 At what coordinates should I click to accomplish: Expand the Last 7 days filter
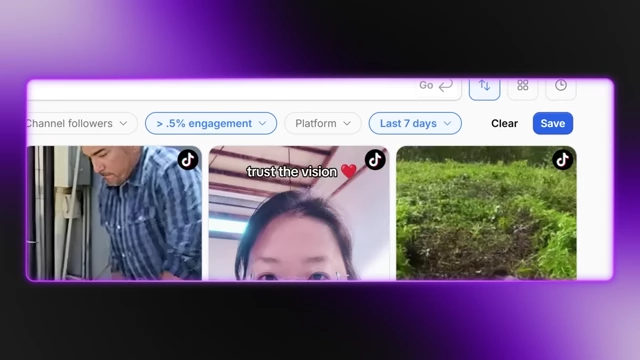(x=415, y=123)
